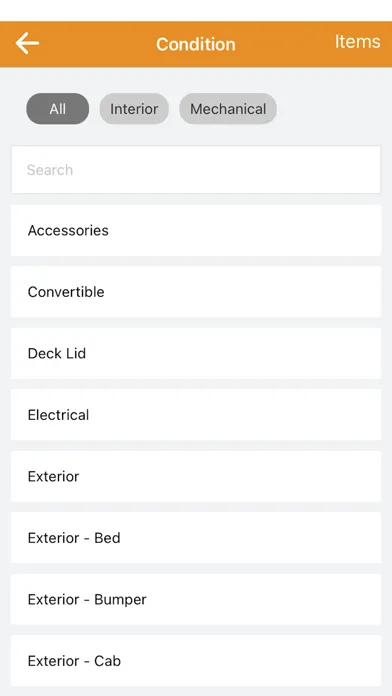Click the Search placeholder text

(x=50, y=170)
